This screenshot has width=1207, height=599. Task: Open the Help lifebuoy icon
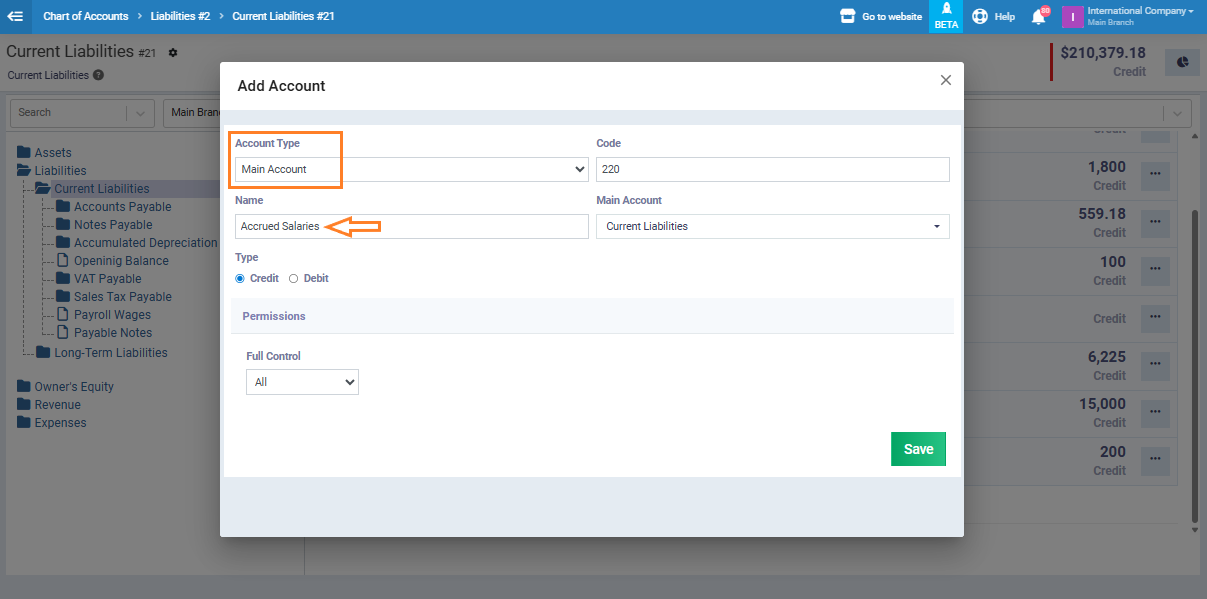tap(980, 16)
